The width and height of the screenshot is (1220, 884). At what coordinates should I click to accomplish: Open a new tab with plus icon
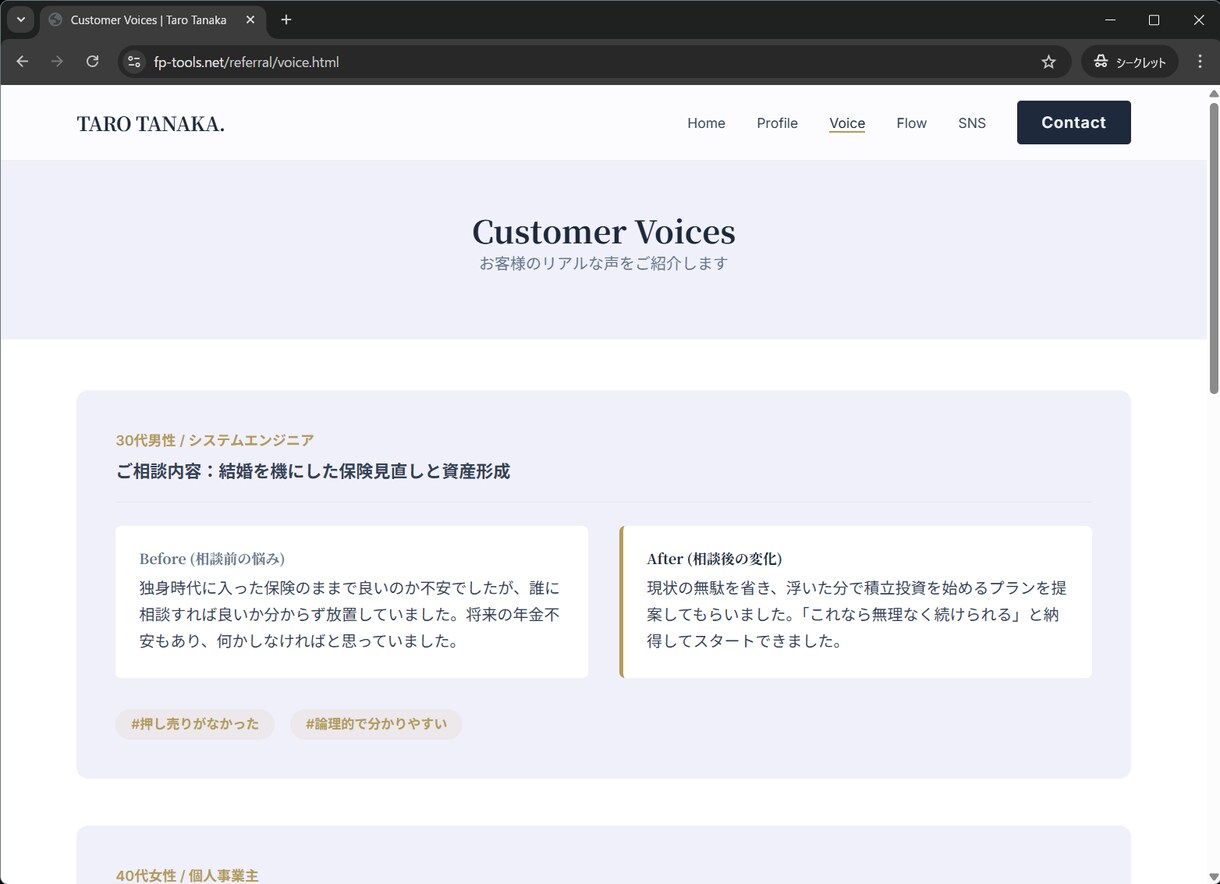pos(286,20)
